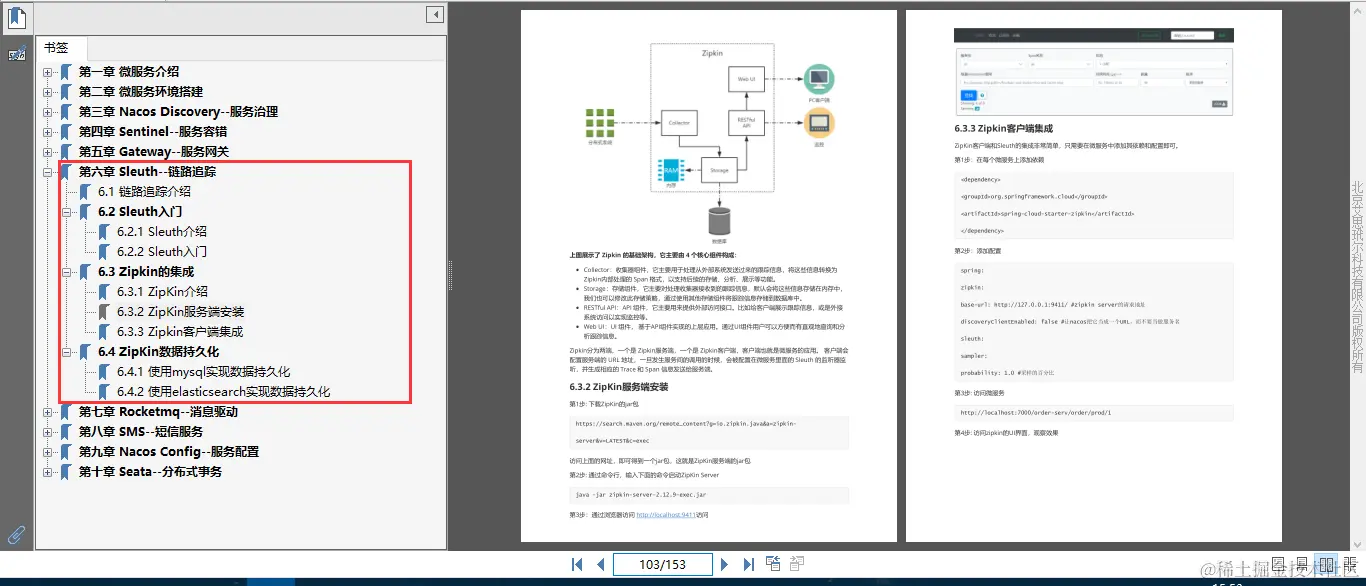
Task: Jump to the last page using toolbar icon
Action: click(x=749, y=564)
